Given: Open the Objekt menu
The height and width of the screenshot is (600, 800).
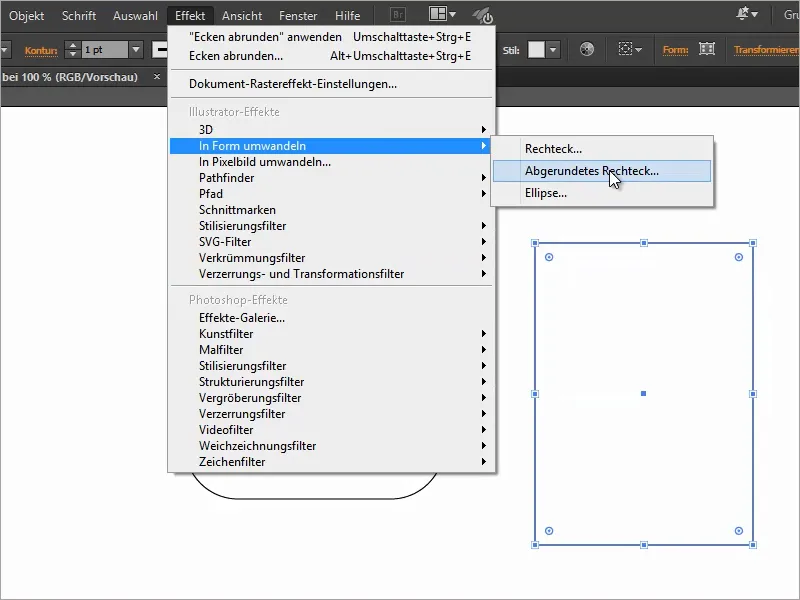Looking at the screenshot, I should (x=27, y=16).
